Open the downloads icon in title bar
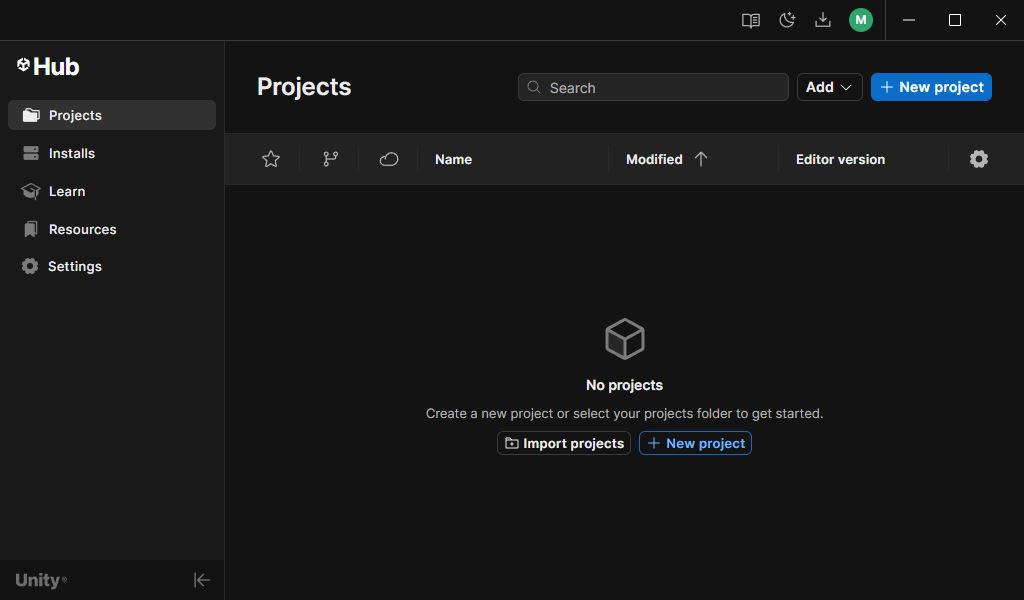1024x600 pixels. point(823,20)
